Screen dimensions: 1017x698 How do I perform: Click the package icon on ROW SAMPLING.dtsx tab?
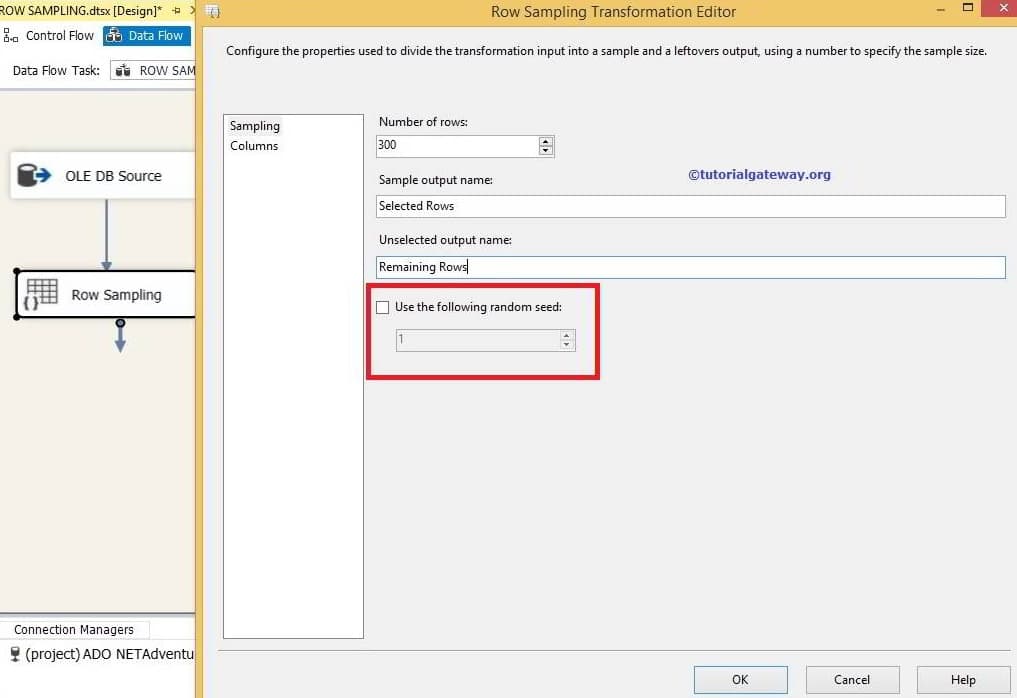pos(6,8)
